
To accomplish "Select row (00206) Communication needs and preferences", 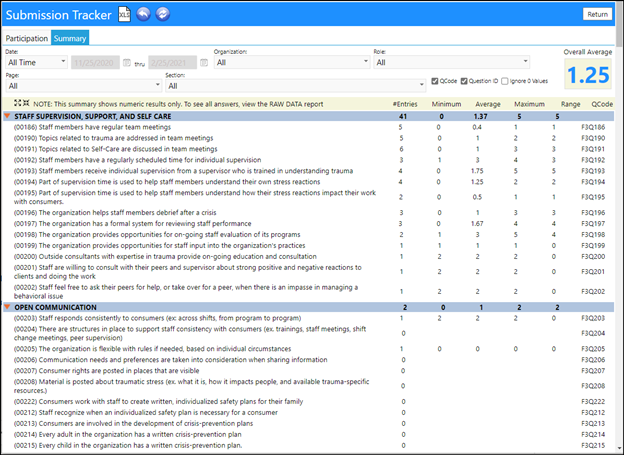I will (x=308, y=360).
